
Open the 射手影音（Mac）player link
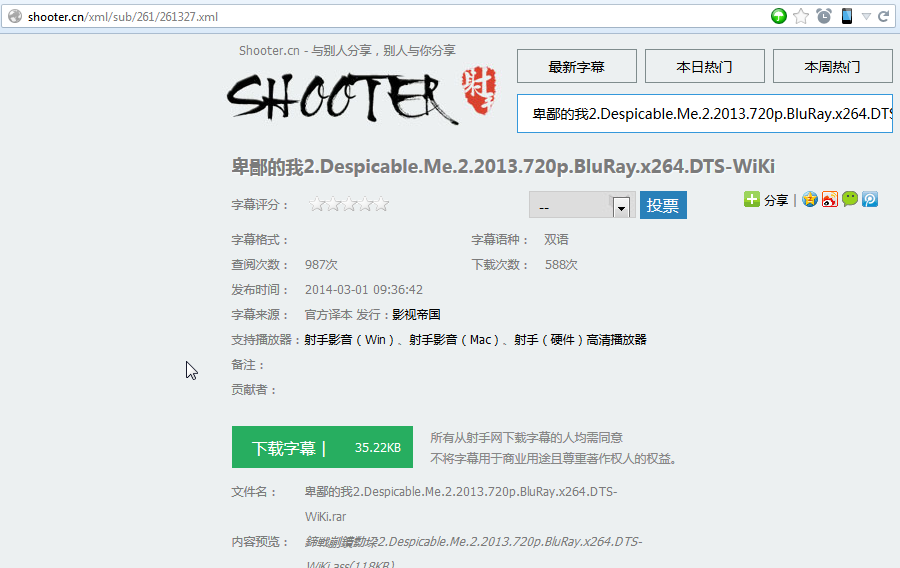[455, 340]
